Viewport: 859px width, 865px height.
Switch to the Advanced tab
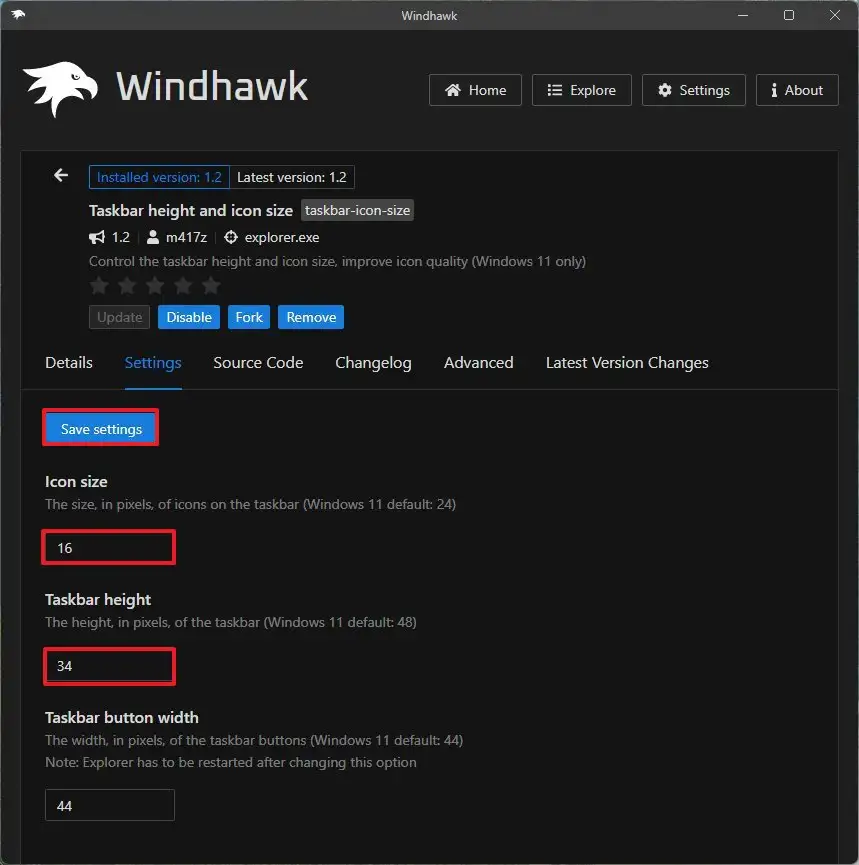point(479,362)
